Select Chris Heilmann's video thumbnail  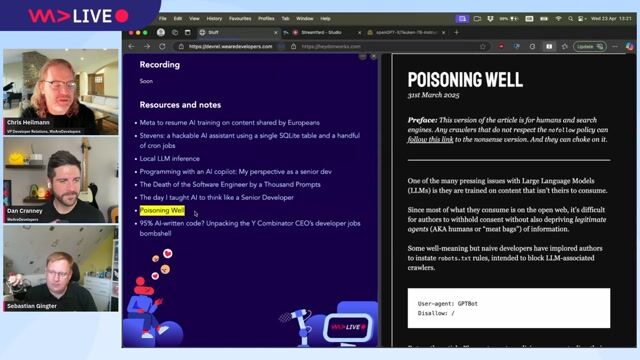[x=61, y=91]
